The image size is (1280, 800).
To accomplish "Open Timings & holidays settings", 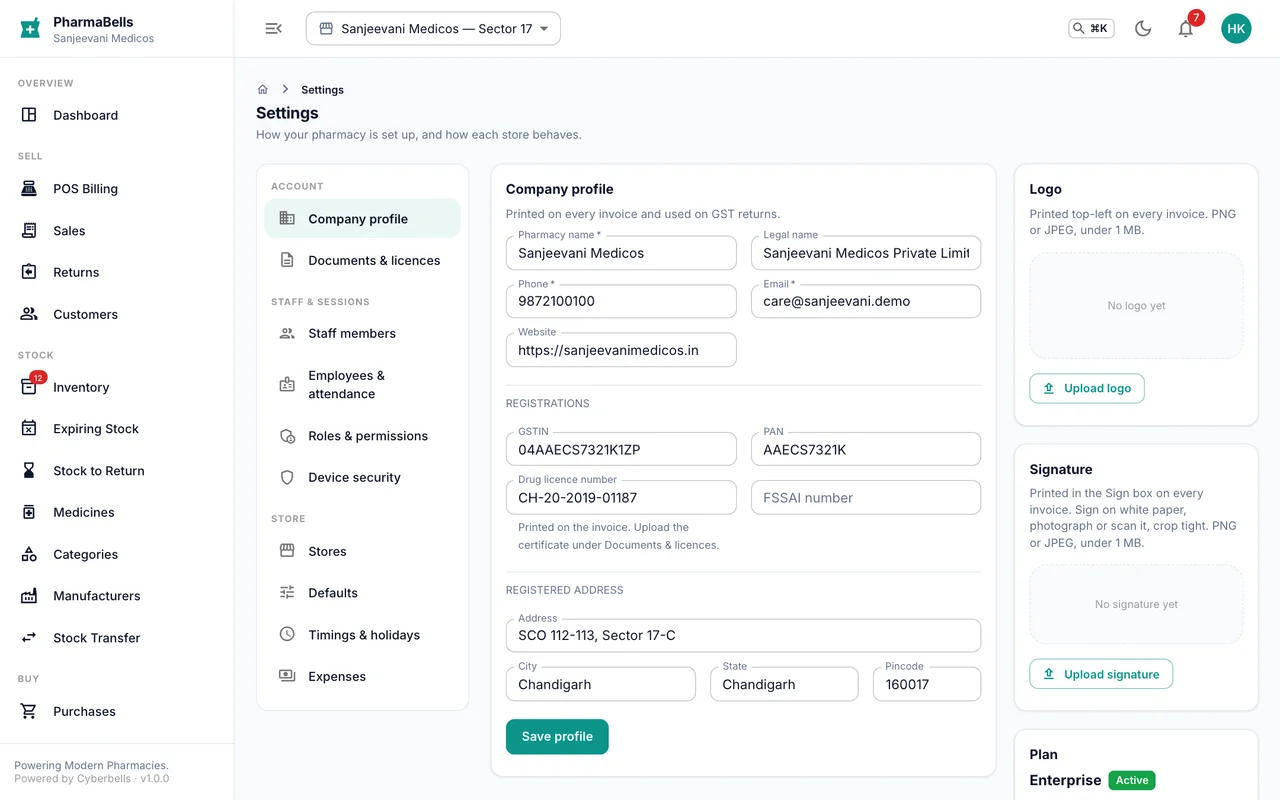I will coord(362,635).
